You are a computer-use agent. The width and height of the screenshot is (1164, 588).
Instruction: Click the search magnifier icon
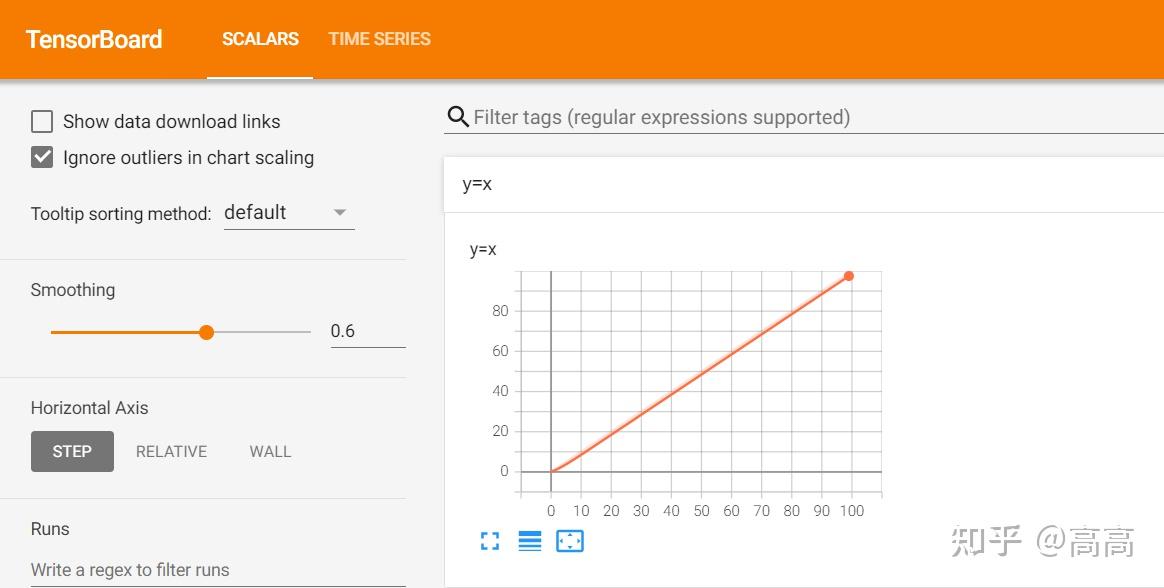pyautogui.click(x=458, y=117)
